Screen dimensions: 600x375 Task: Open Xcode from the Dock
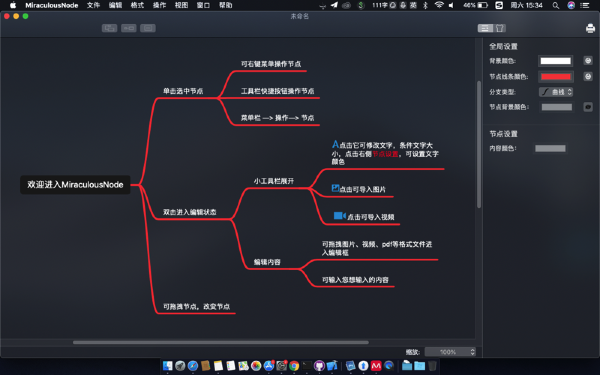[332, 366]
